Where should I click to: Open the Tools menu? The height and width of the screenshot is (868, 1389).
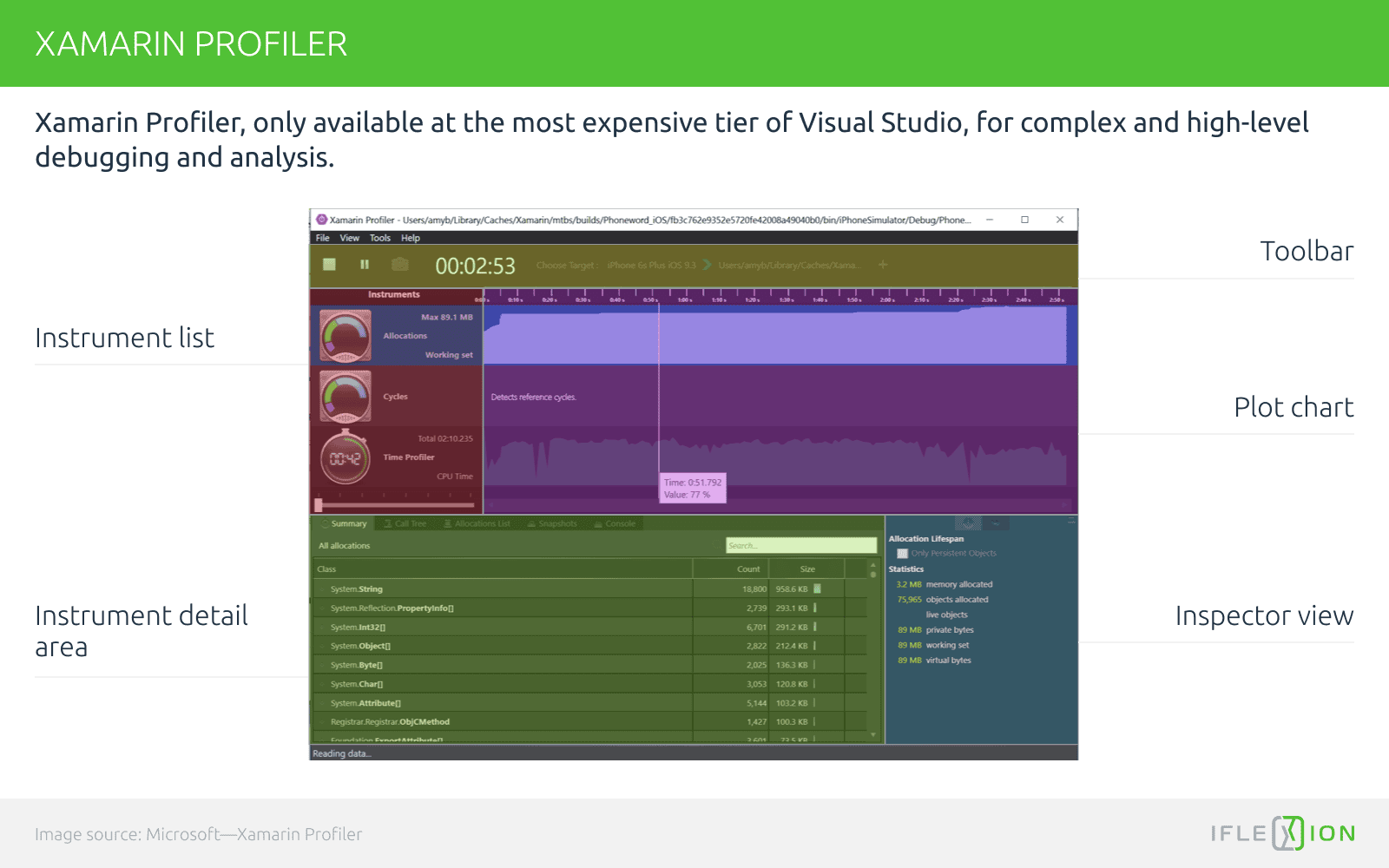[x=380, y=238]
